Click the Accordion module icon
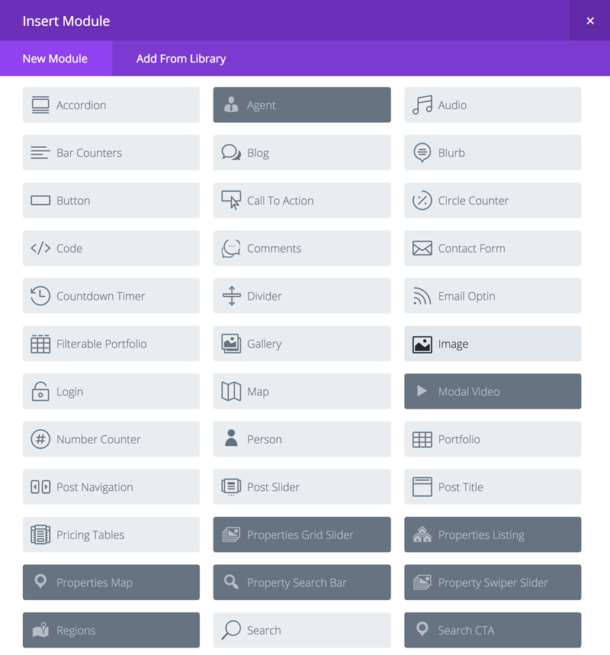The height and width of the screenshot is (655, 610). coord(41,105)
